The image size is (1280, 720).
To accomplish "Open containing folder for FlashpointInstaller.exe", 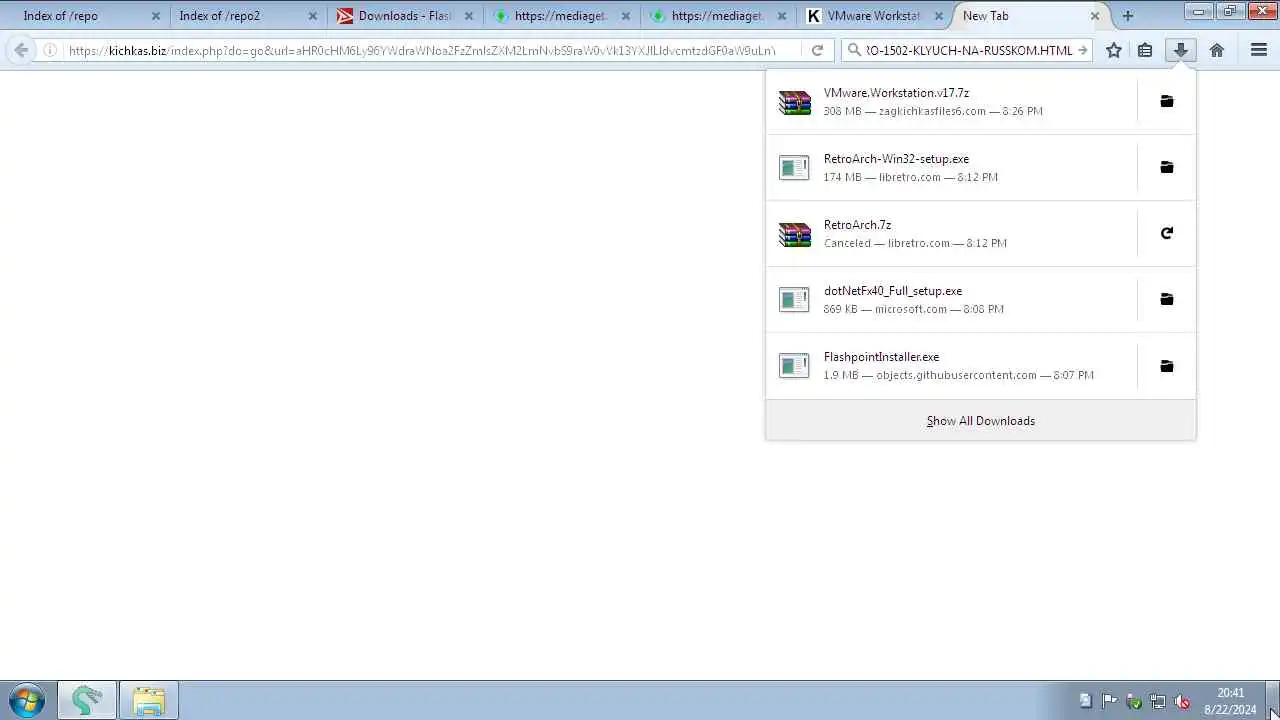I will (1166, 366).
